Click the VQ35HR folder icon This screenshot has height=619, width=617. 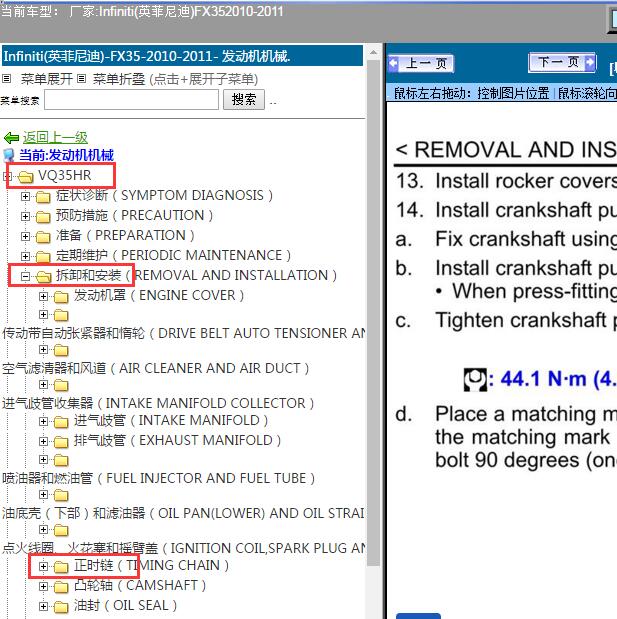tap(26, 176)
